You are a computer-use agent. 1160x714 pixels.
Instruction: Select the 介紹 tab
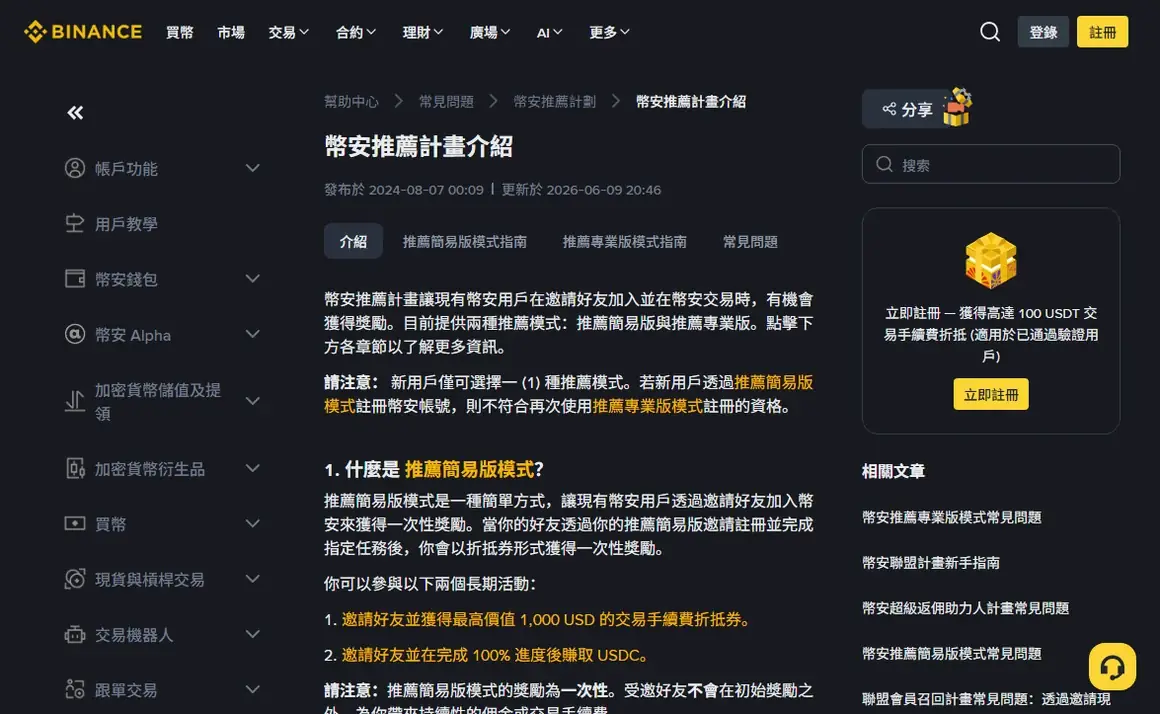point(353,241)
